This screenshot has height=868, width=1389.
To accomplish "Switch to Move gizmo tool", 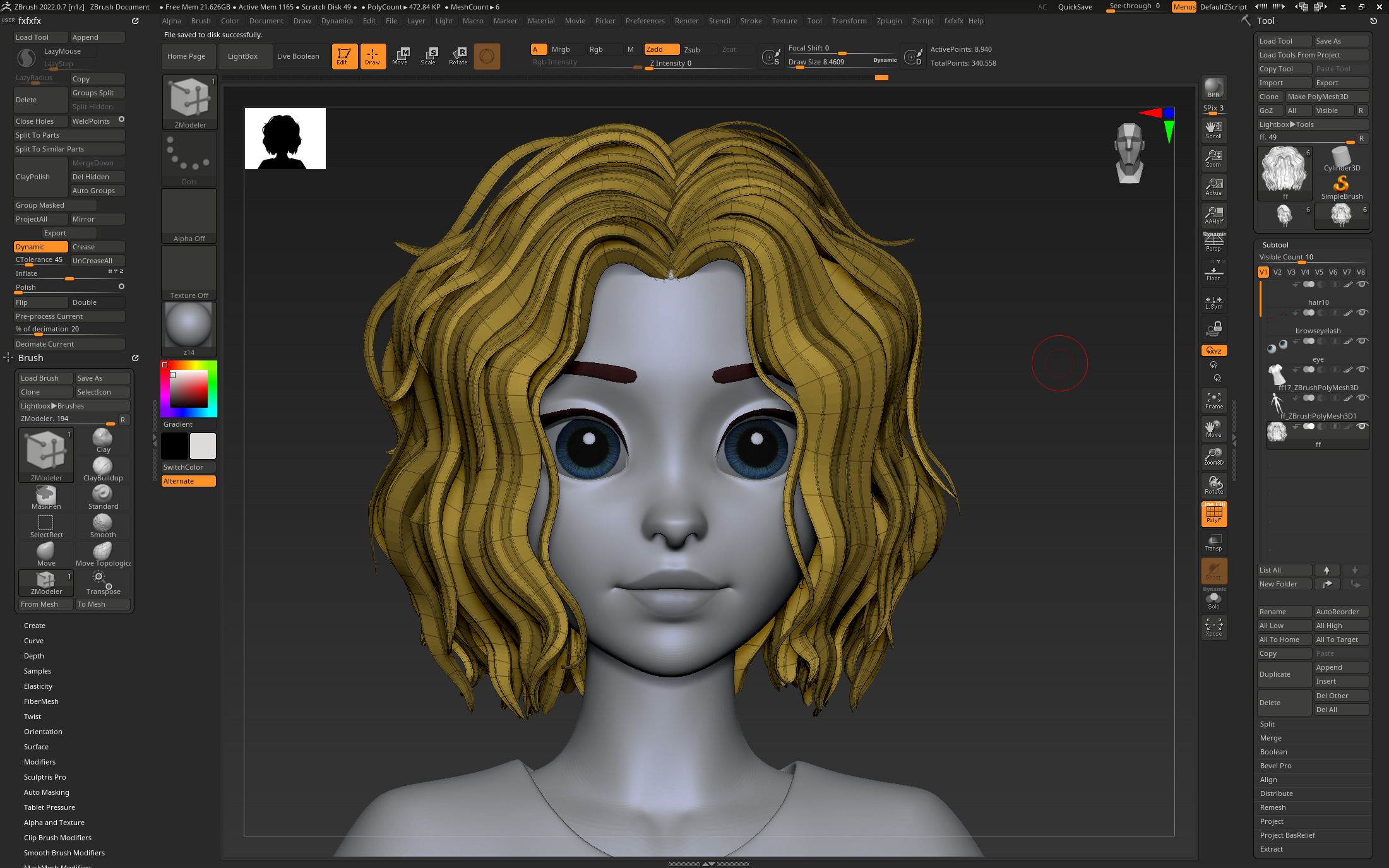I will pyautogui.click(x=400, y=56).
